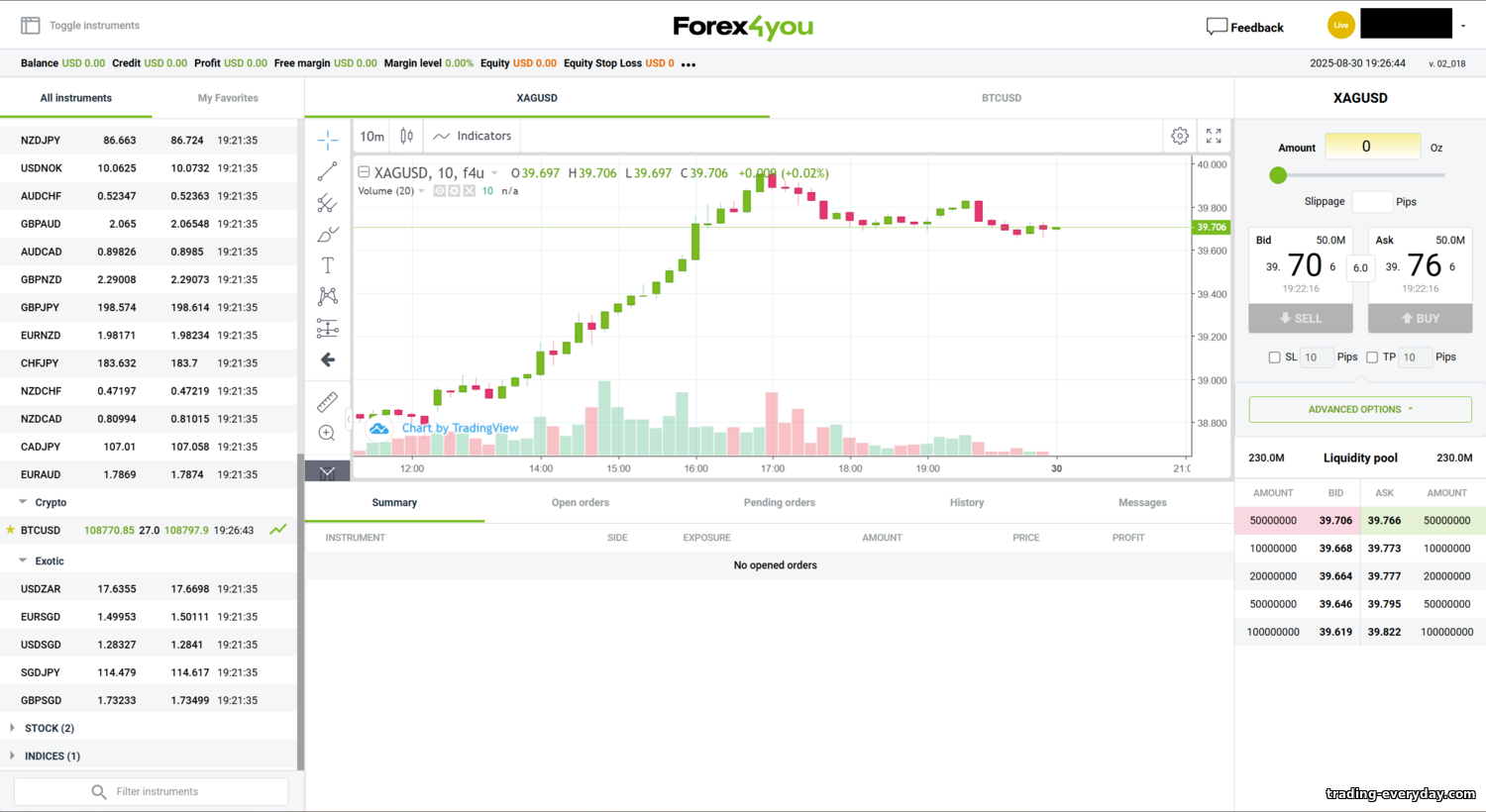Switch to the BTCUSD chart tab

click(x=1001, y=98)
